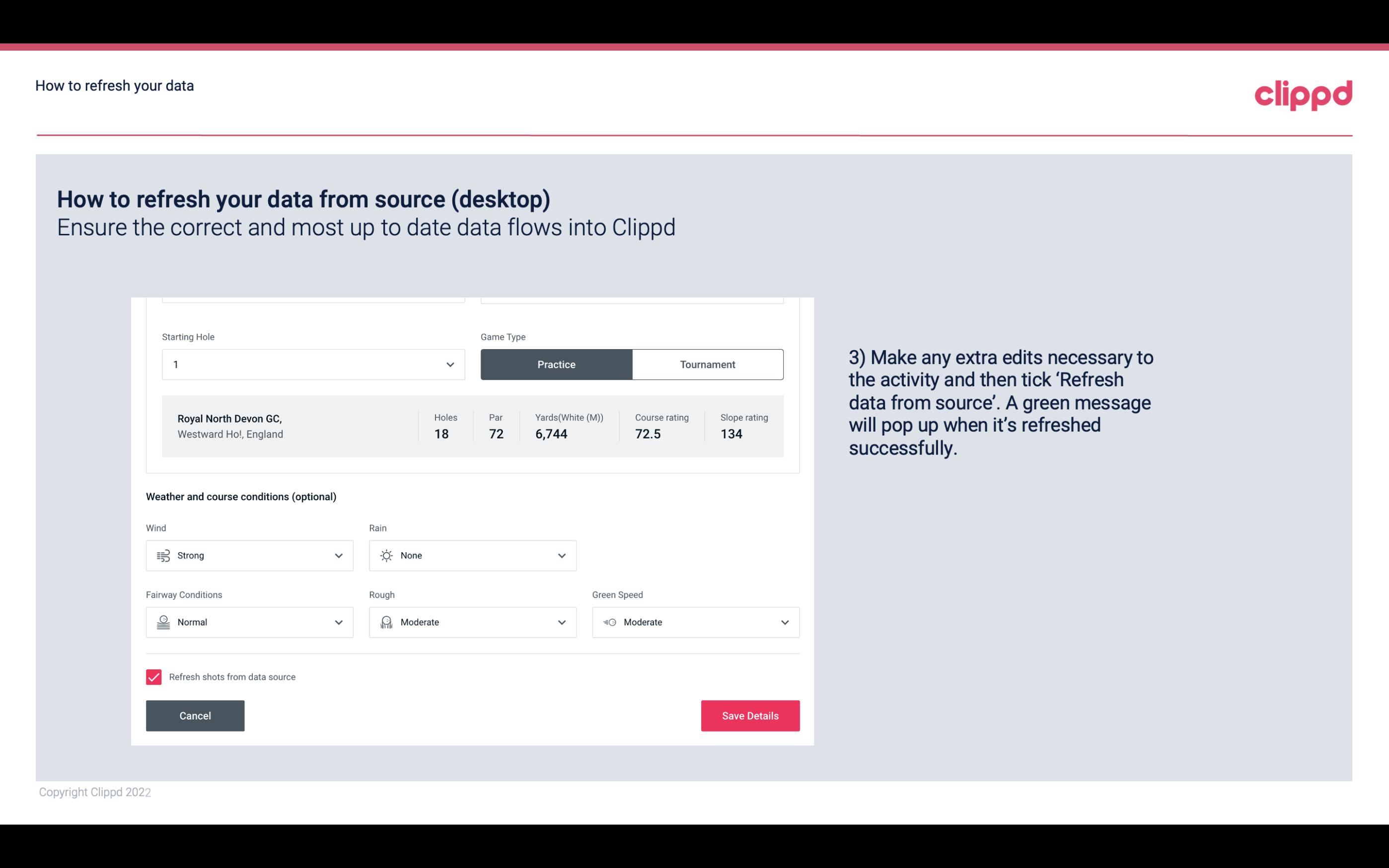Click the wind condition icon

pos(162,555)
